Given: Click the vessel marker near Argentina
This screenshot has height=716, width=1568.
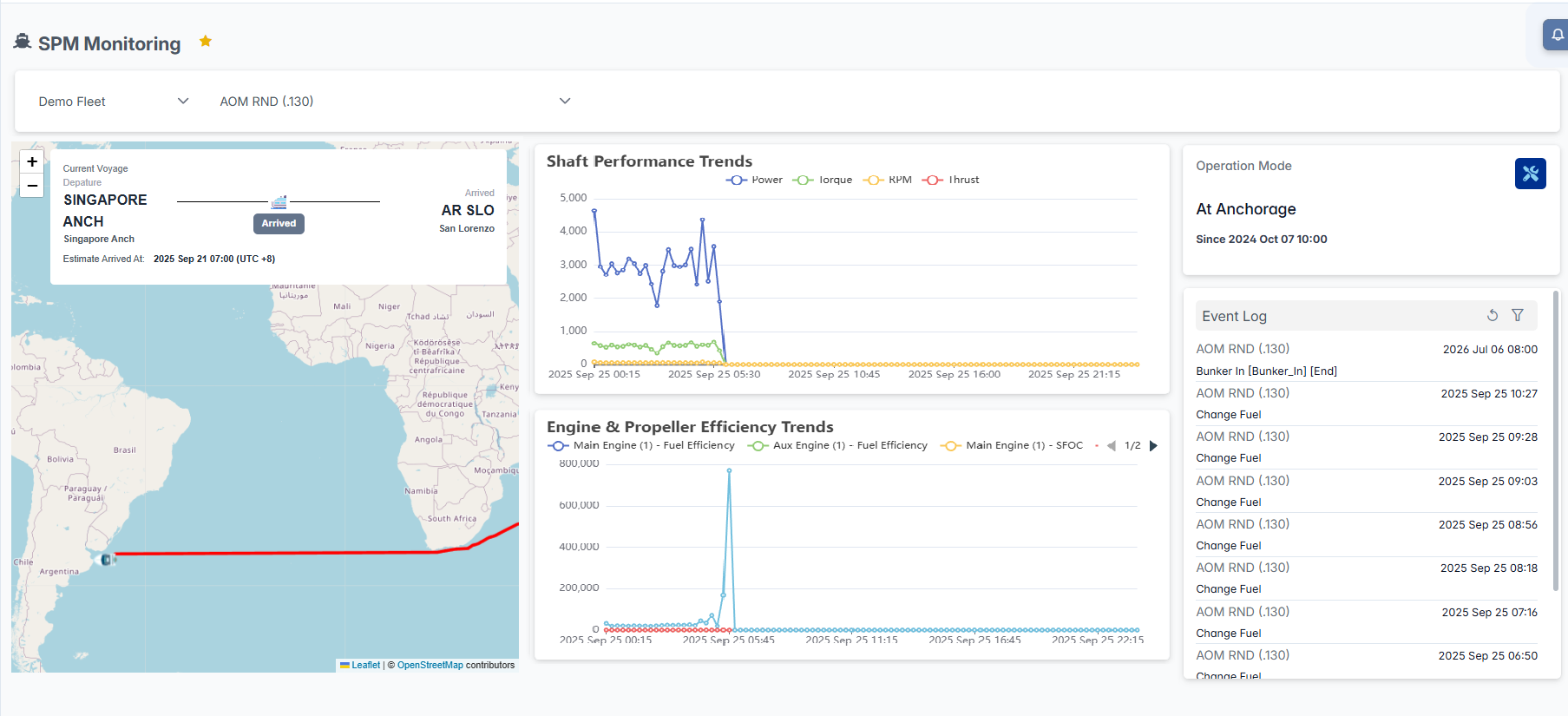Looking at the screenshot, I should tap(108, 560).
